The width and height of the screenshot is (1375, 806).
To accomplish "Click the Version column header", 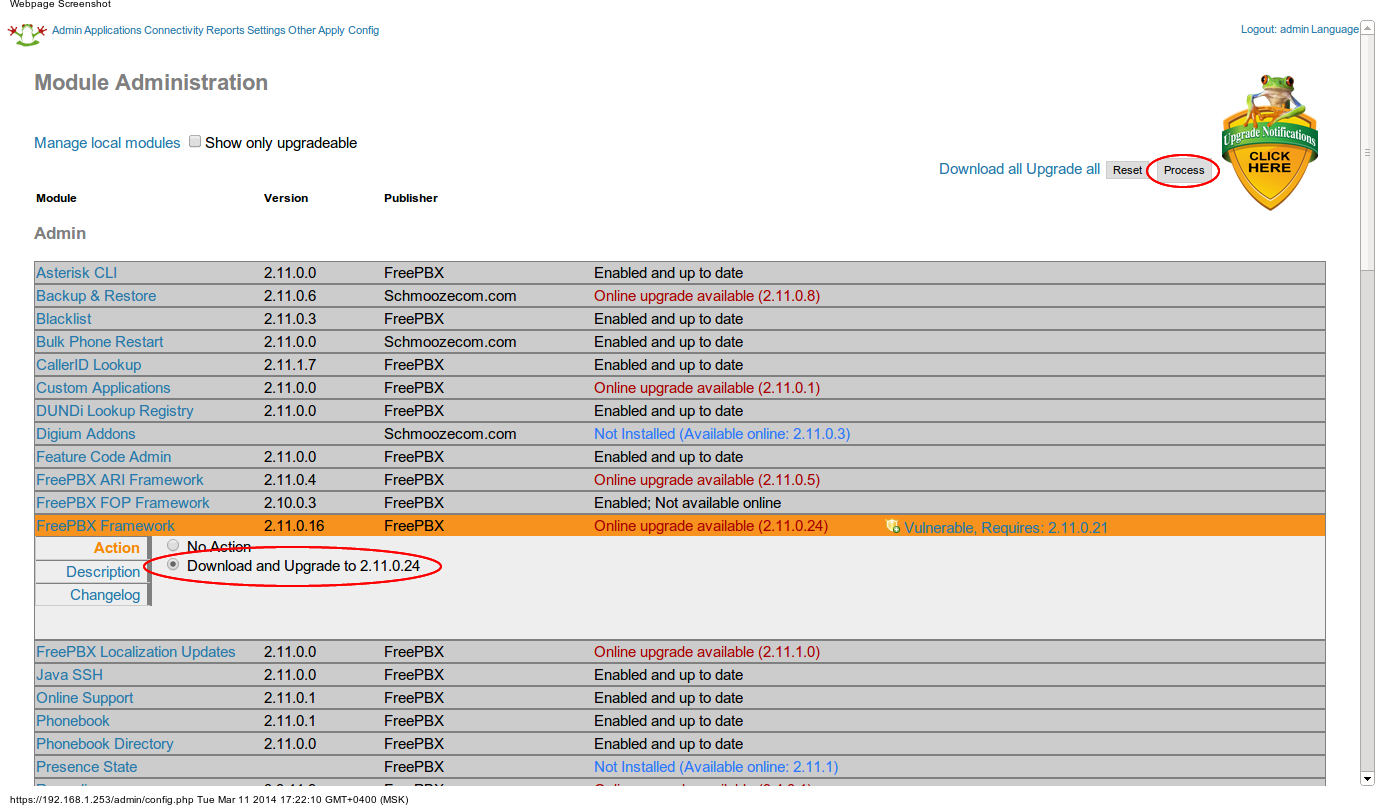I will (x=286, y=198).
